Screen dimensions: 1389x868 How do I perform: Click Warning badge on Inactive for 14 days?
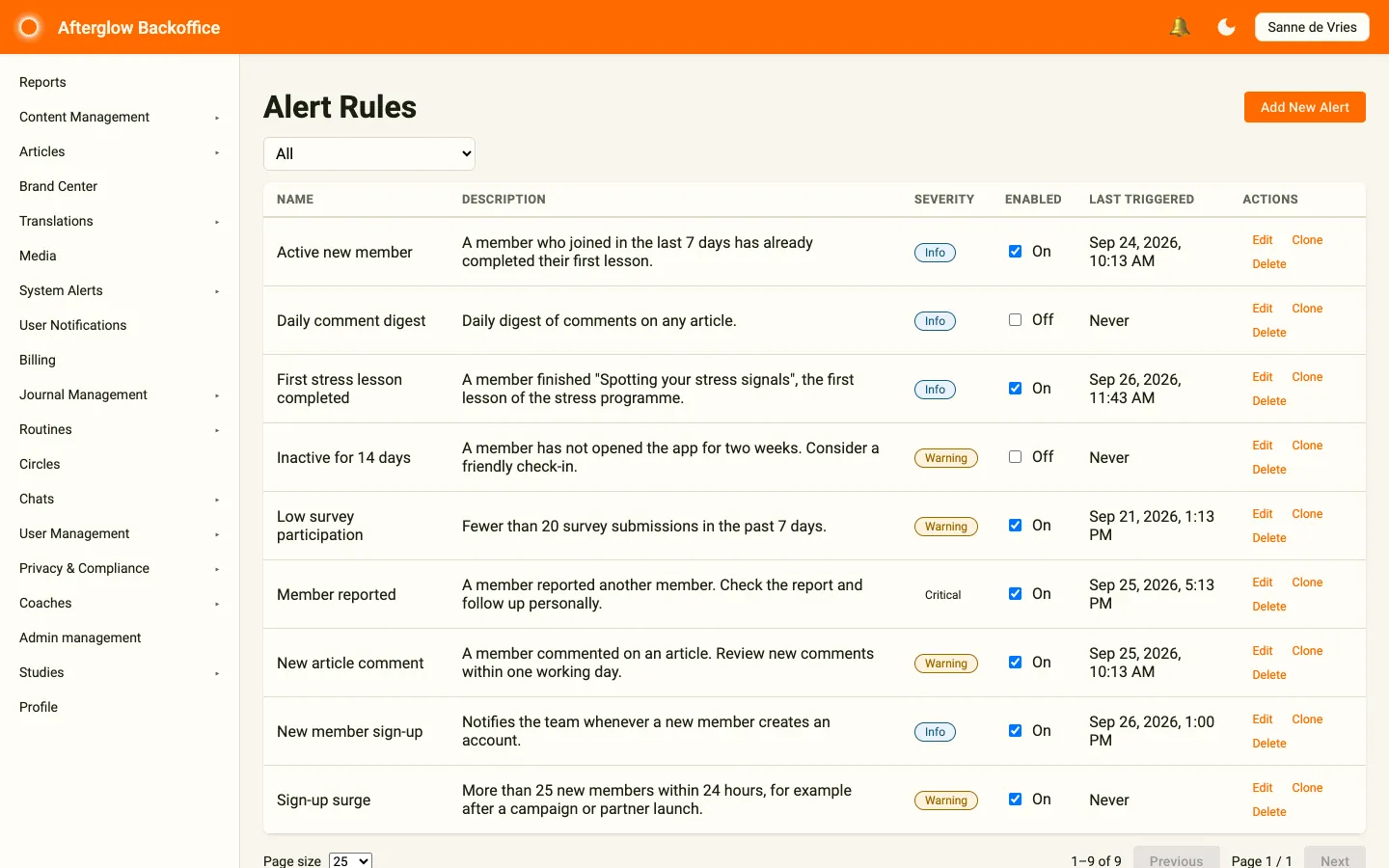pyautogui.click(x=945, y=458)
